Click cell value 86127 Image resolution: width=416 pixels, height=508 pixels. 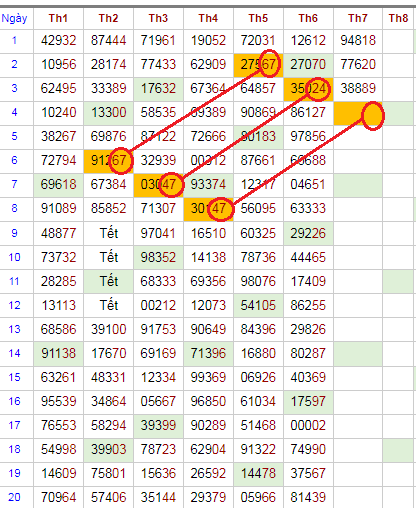click(308, 112)
